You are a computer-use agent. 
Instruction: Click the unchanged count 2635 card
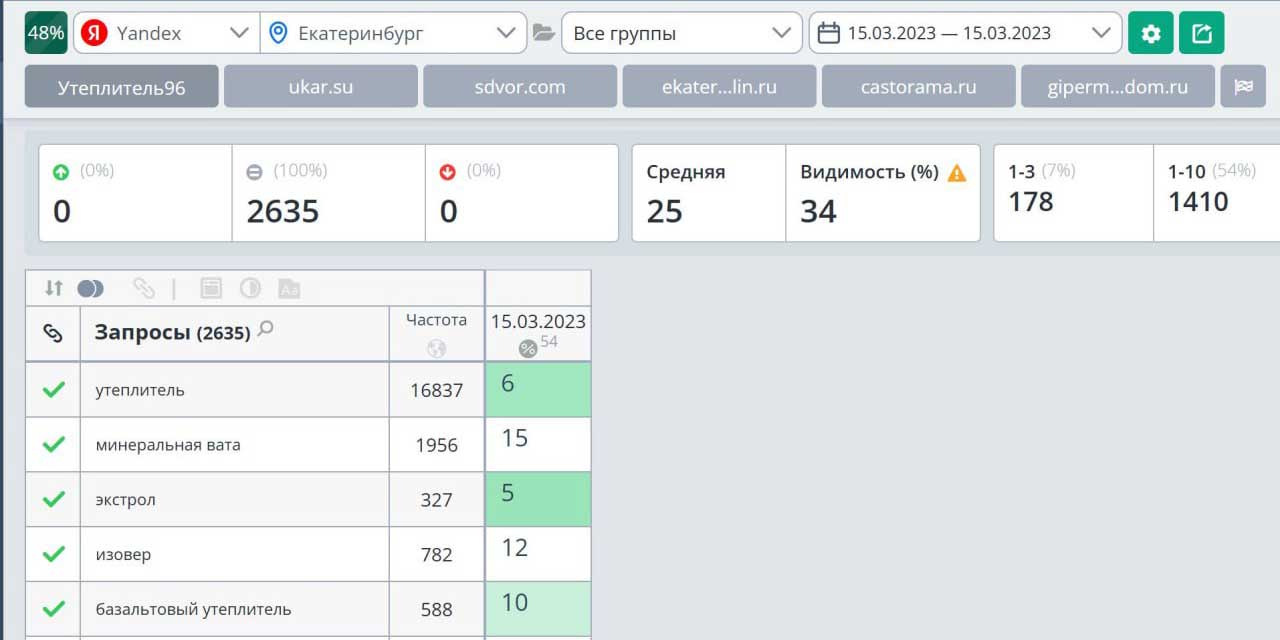click(x=329, y=193)
